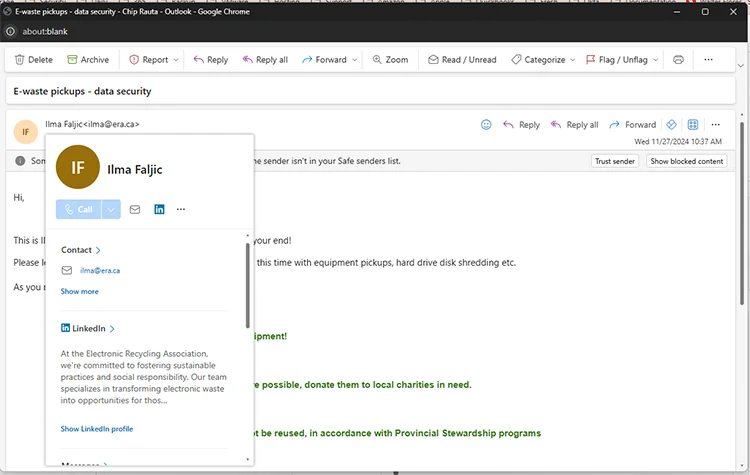Expand the Contact section header
Screen dimensions: 750x475
point(81,250)
